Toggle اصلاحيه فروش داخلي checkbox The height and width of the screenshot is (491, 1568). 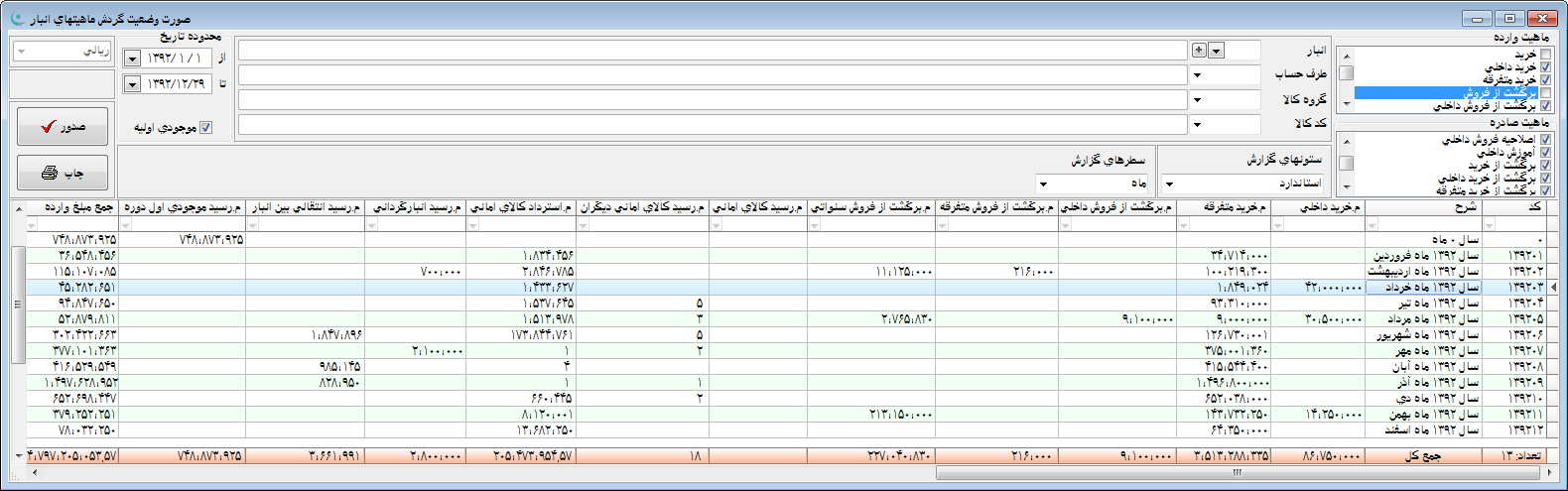[1545, 140]
